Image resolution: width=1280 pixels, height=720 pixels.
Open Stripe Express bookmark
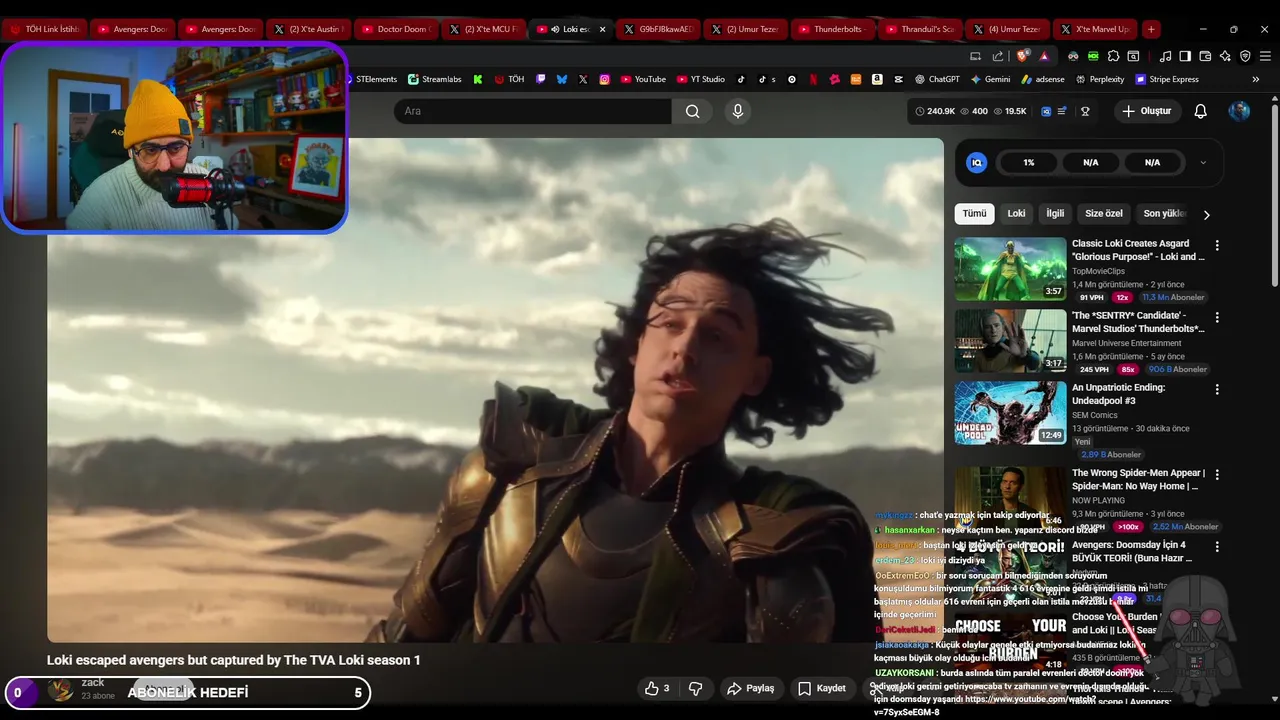[x=1166, y=79]
